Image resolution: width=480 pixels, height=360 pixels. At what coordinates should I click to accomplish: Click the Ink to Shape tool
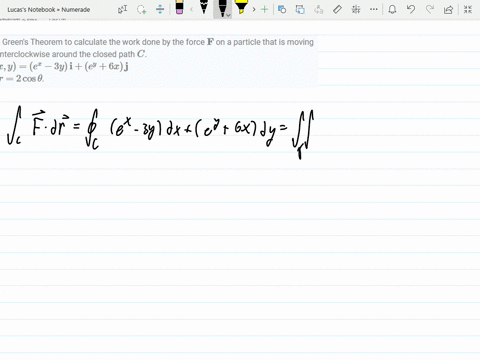pos(300,9)
